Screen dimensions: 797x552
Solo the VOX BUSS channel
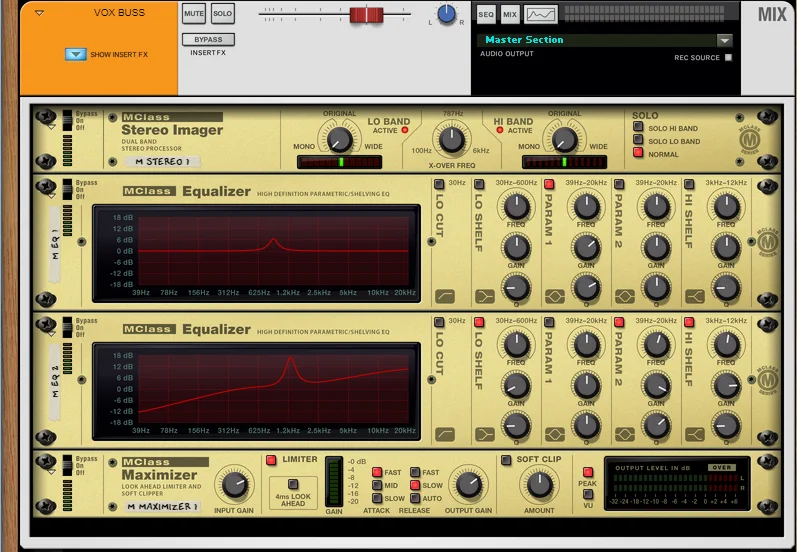point(222,14)
